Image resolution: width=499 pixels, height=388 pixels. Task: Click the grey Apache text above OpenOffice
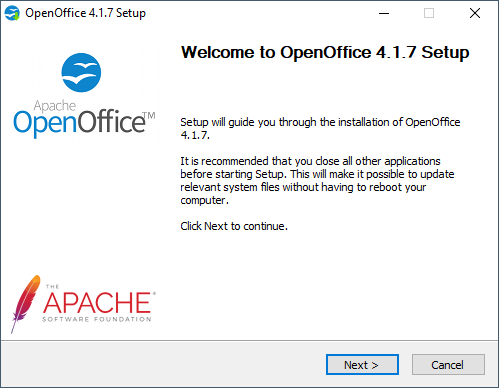click(x=55, y=106)
